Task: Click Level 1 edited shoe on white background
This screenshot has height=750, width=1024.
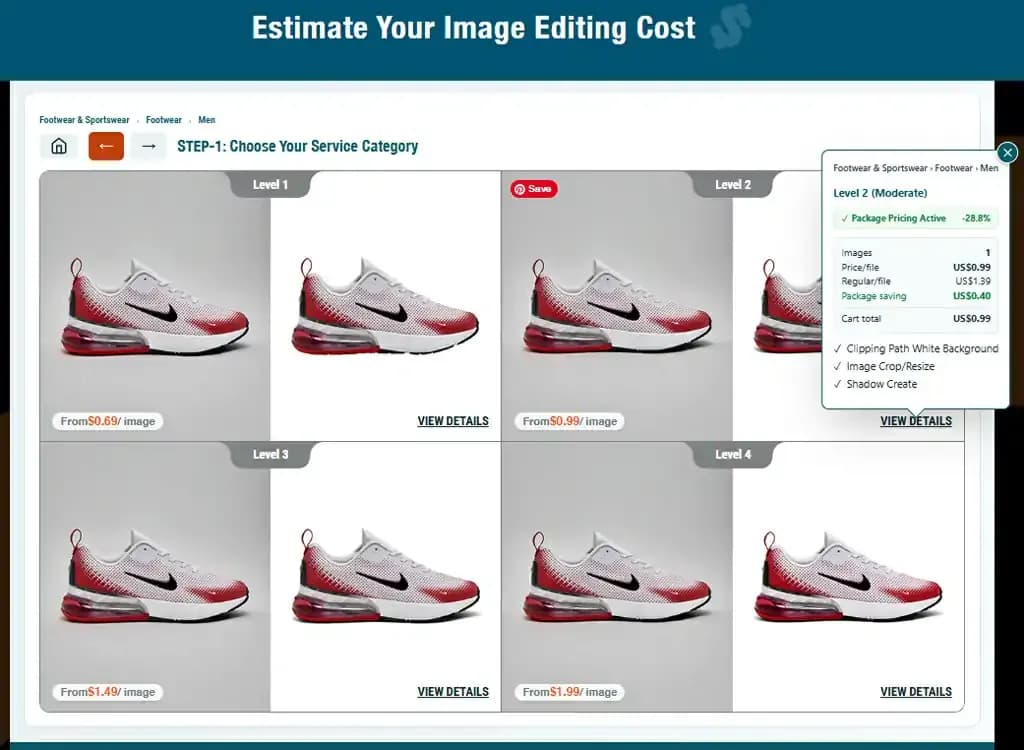Action: (385, 306)
